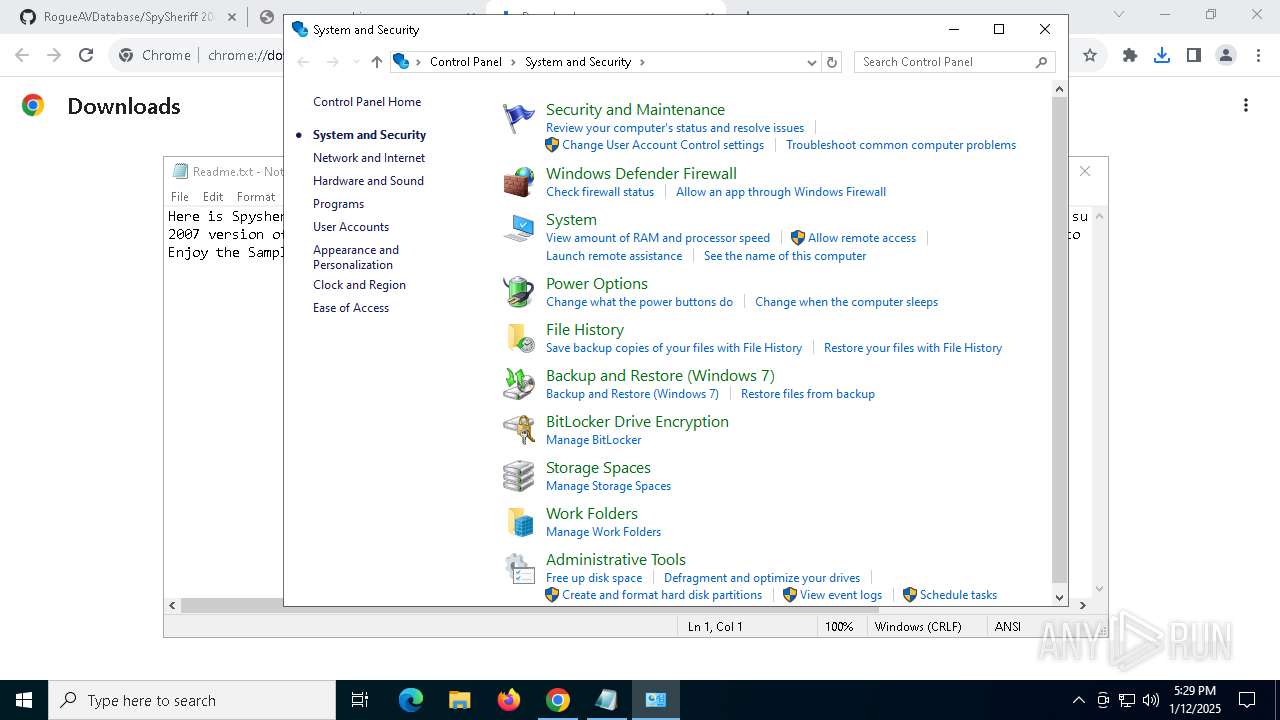Click the File History folder icon
This screenshot has height=720, width=1280.
[x=518, y=338]
